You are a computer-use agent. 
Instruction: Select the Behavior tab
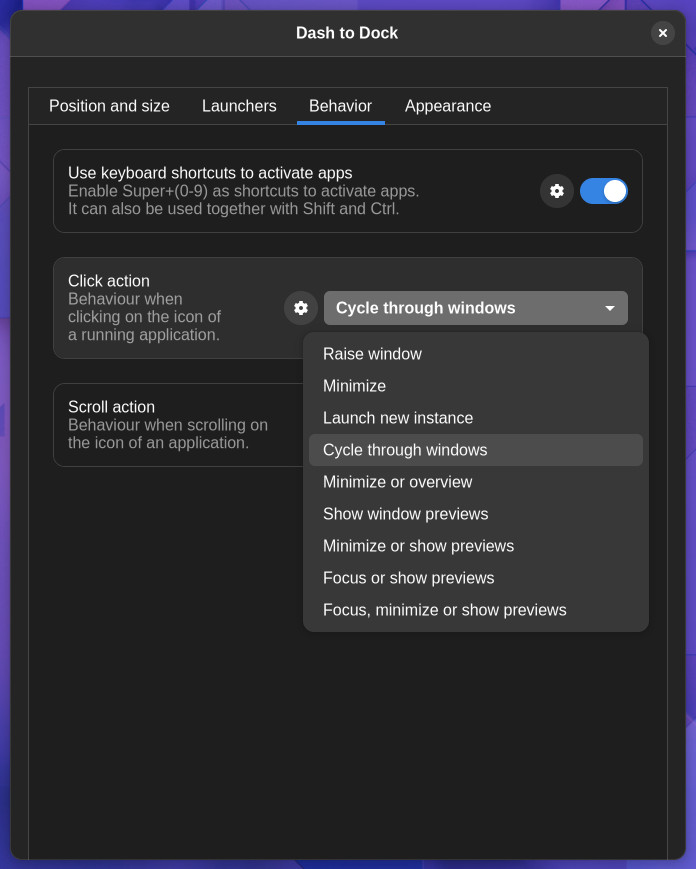click(x=340, y=106)
